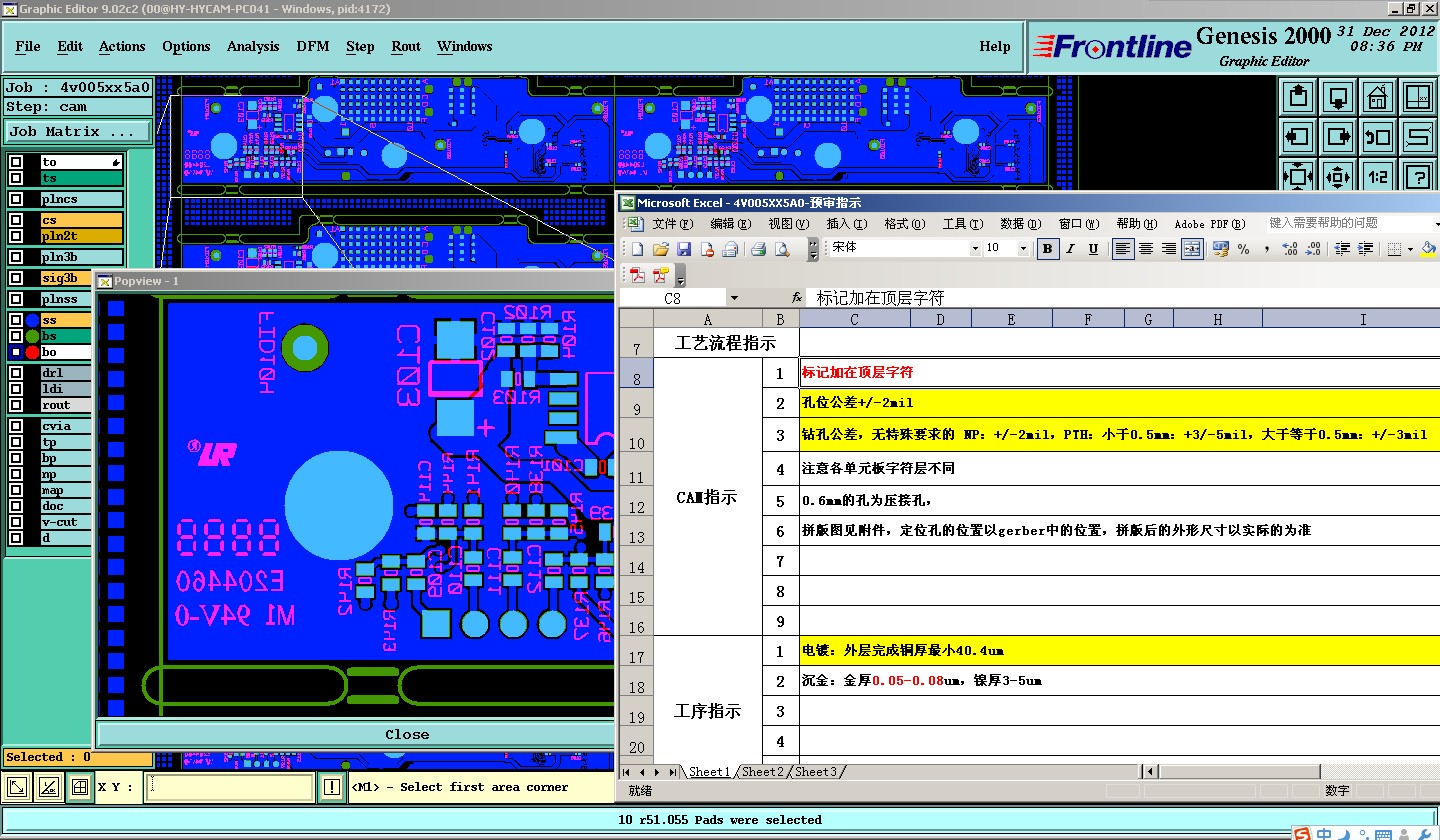
Task: Open Excel font name dropdown
Action: [x=975, y=248]
